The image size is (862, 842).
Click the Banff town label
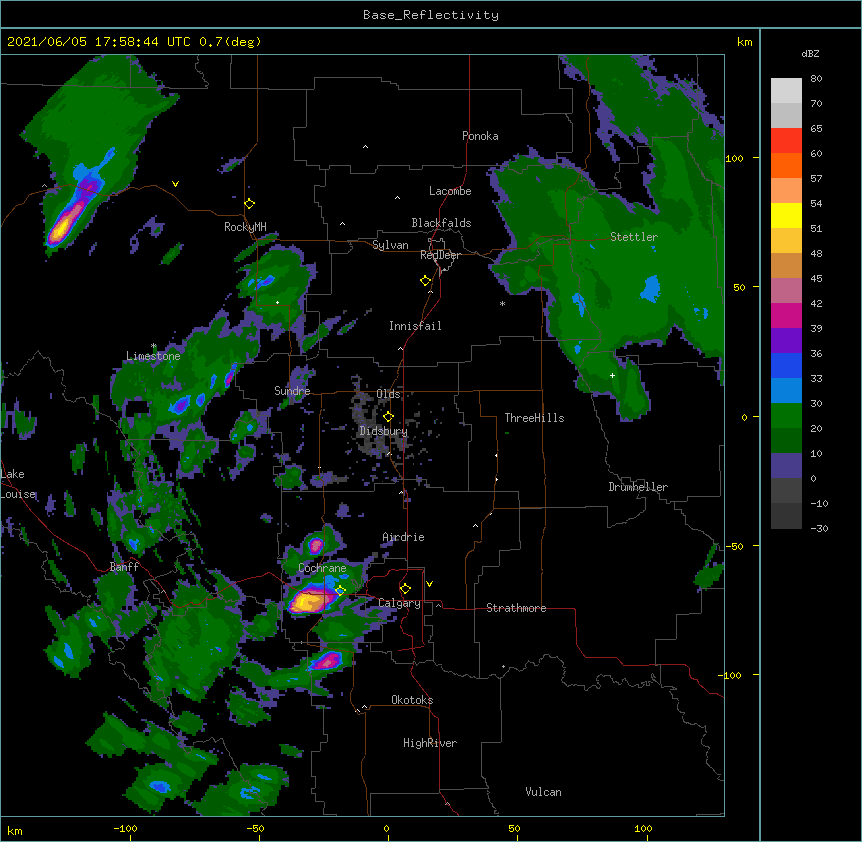pyautogui.click(x=124, y=567)
